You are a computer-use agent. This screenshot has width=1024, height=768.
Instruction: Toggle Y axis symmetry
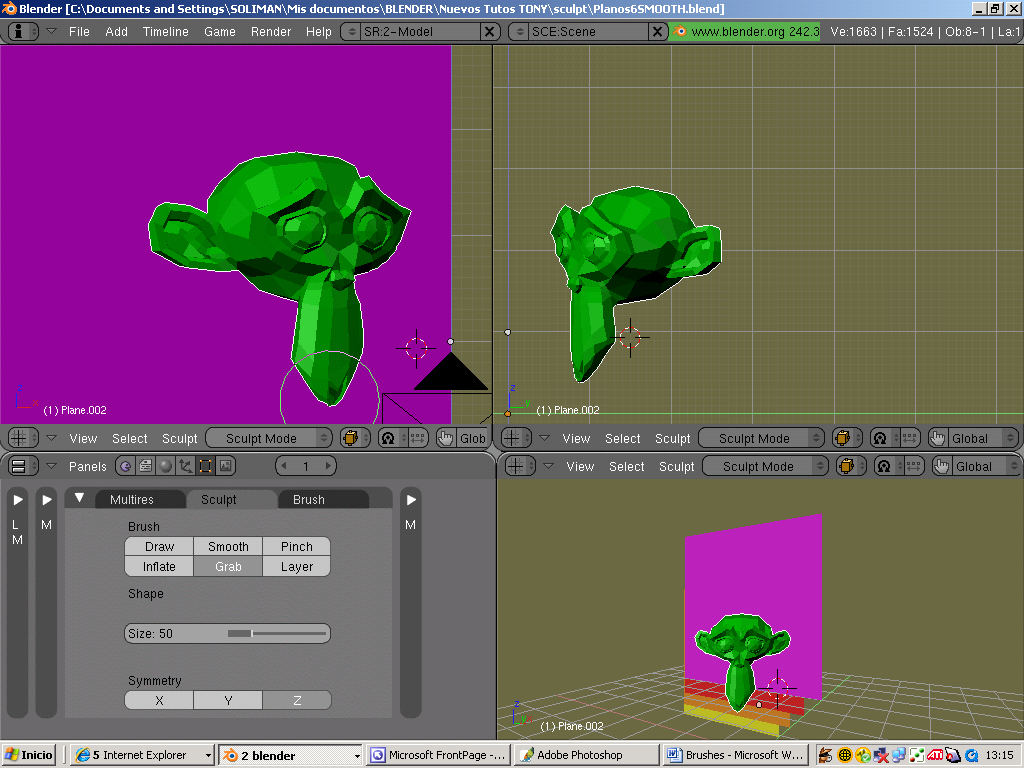(228, 700)
